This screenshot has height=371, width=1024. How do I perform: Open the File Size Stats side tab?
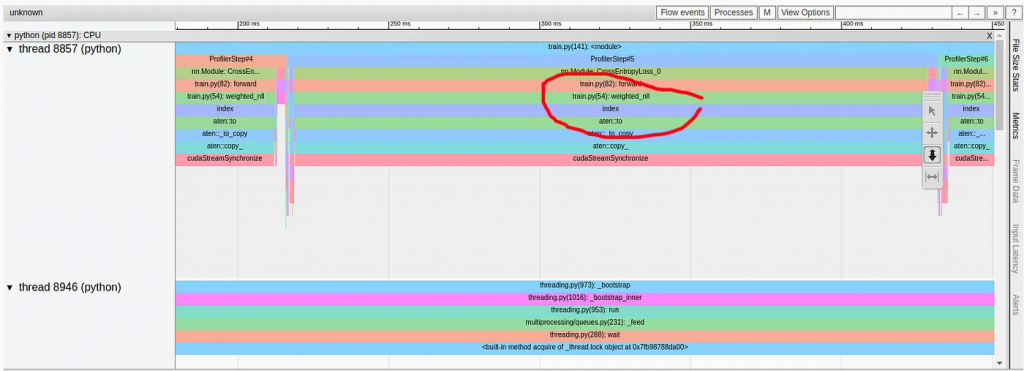1016,65
